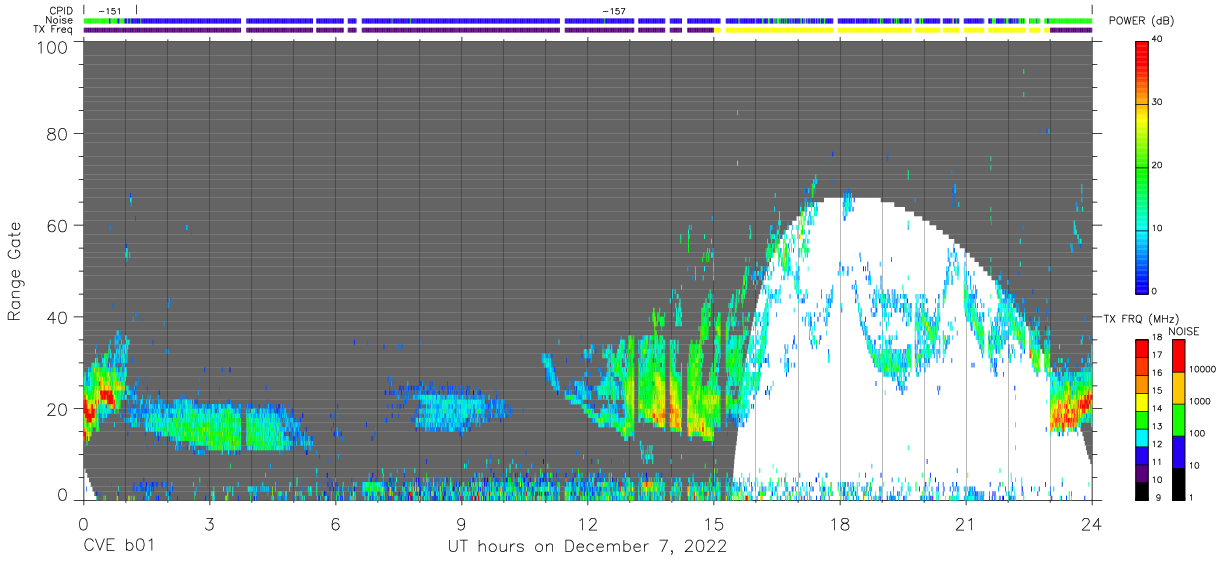Click the Range Gate axis title
Image resolution: width=1228 pixels, height=567 pixels.
point(15,271)
